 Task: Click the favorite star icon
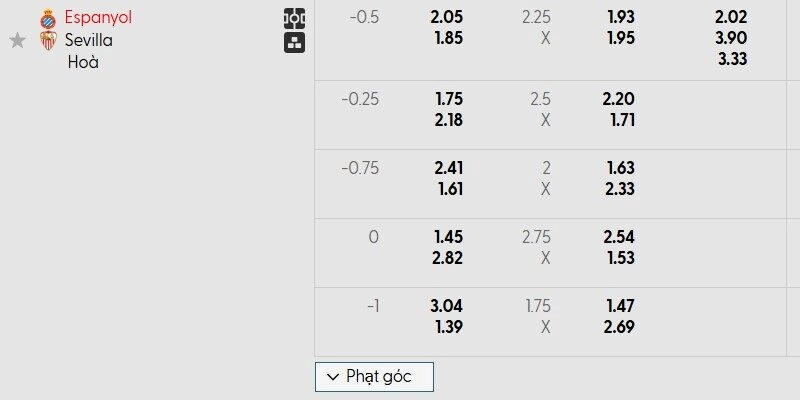coord(17,41)
